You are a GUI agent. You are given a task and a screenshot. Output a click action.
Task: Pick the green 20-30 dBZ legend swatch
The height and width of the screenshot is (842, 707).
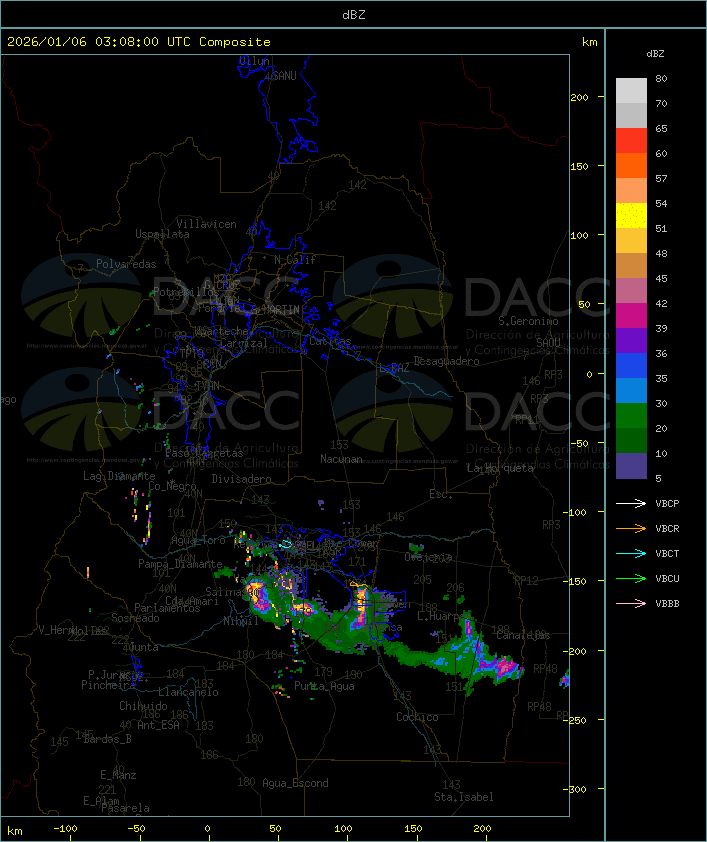[631, 416]
